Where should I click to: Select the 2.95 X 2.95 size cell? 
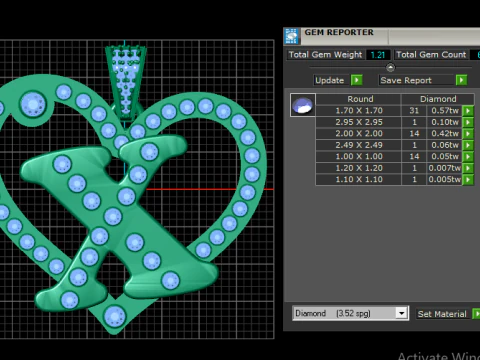click(x=358, y=122)
